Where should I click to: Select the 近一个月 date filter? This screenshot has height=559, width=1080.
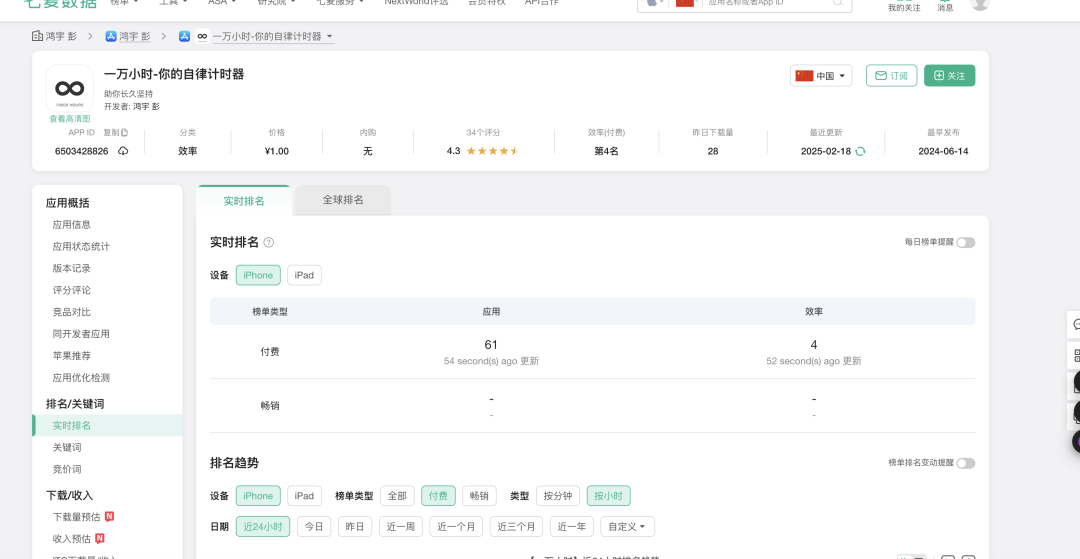456,527
